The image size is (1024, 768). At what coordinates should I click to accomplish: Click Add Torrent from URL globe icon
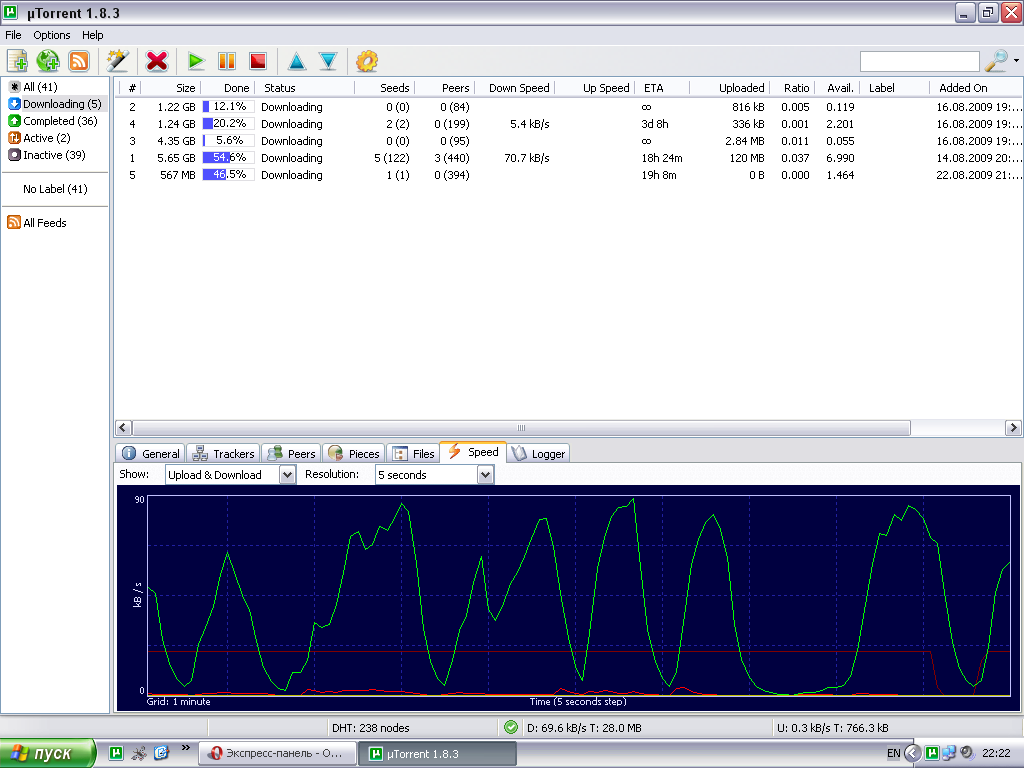click(48, 61)
